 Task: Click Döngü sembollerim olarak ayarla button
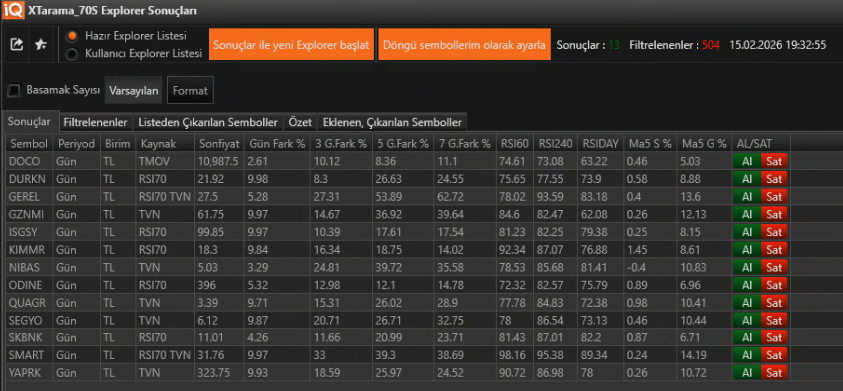(x=465, y=45)
